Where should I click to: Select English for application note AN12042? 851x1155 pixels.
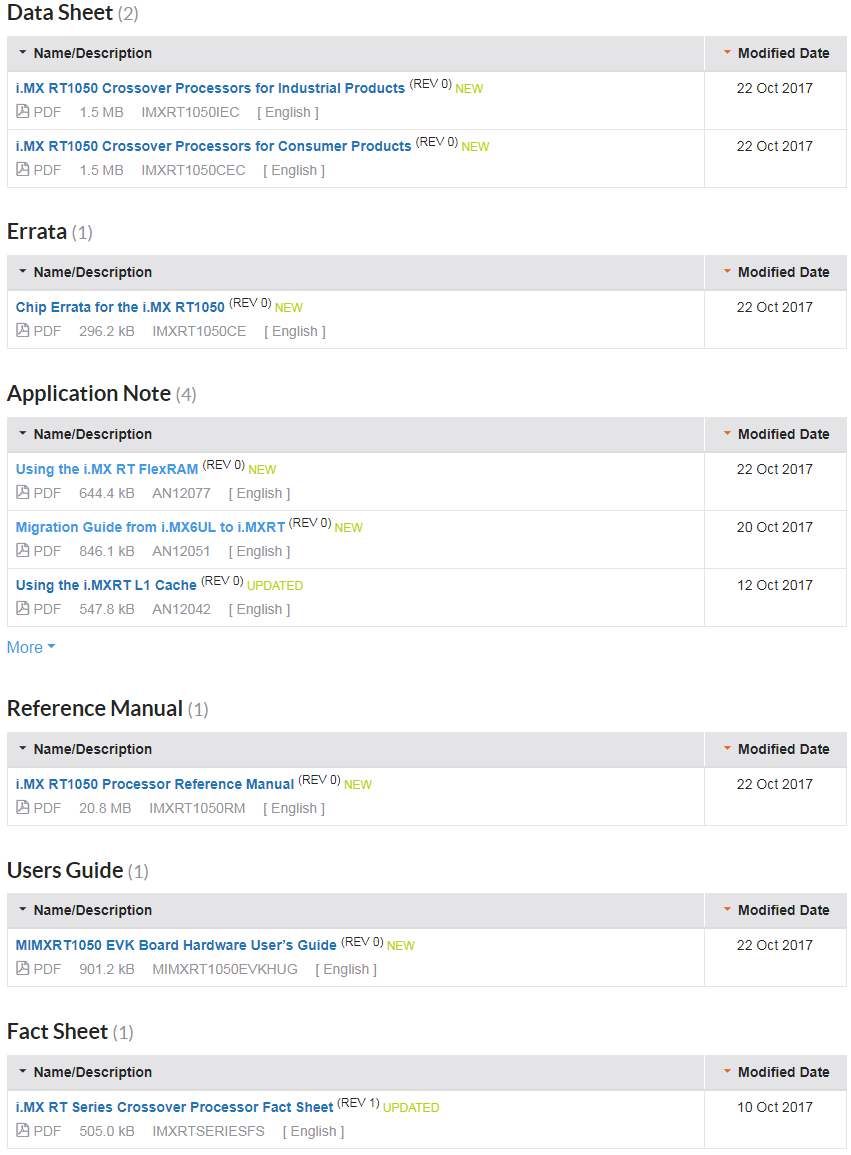[x=259, y=609]
